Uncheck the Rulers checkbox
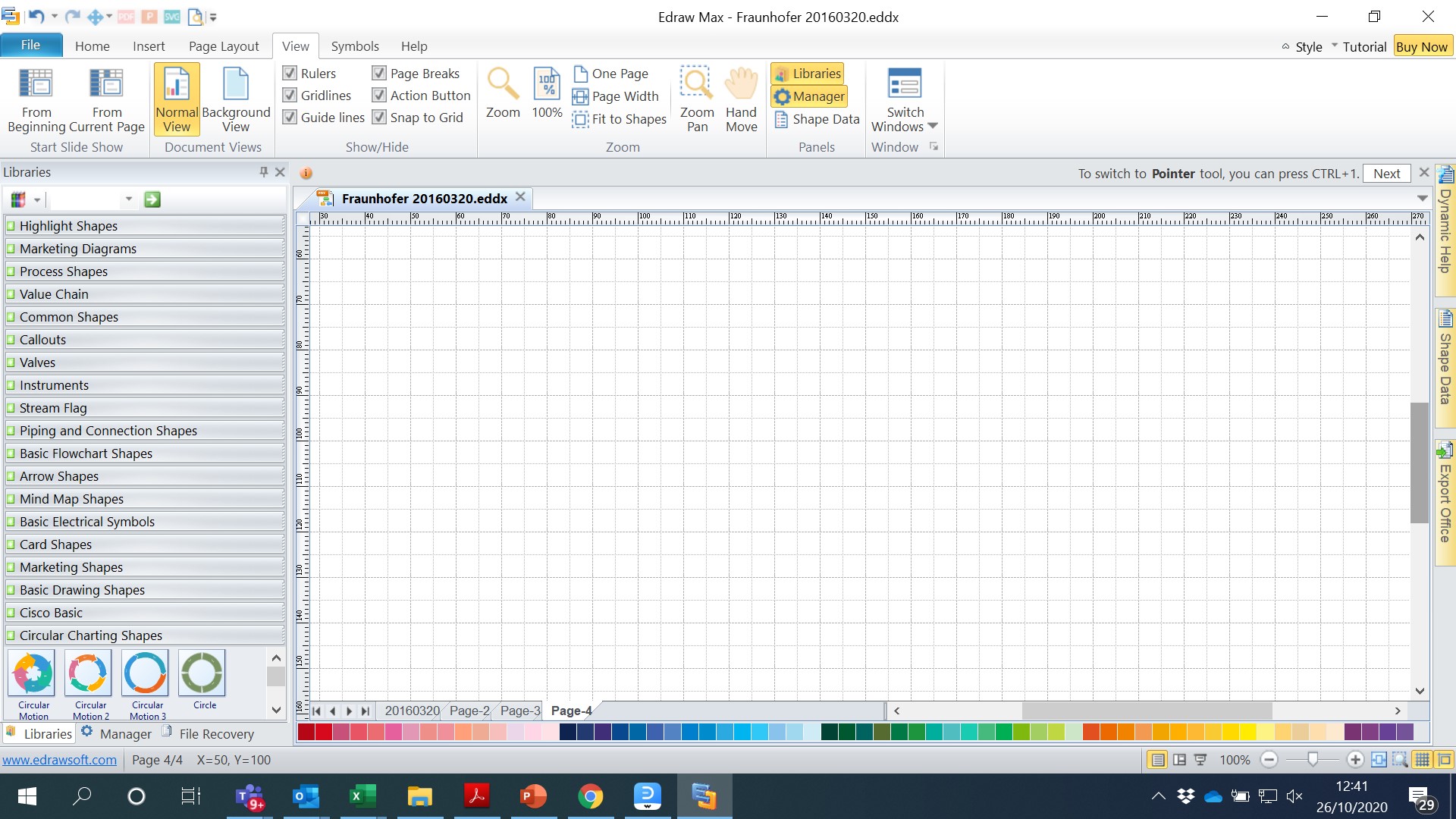This screenshot has height=819, width=1456. 290,73
